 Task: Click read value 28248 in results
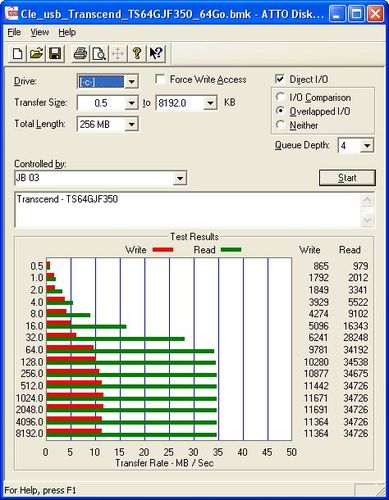click(x=356, y=338)
